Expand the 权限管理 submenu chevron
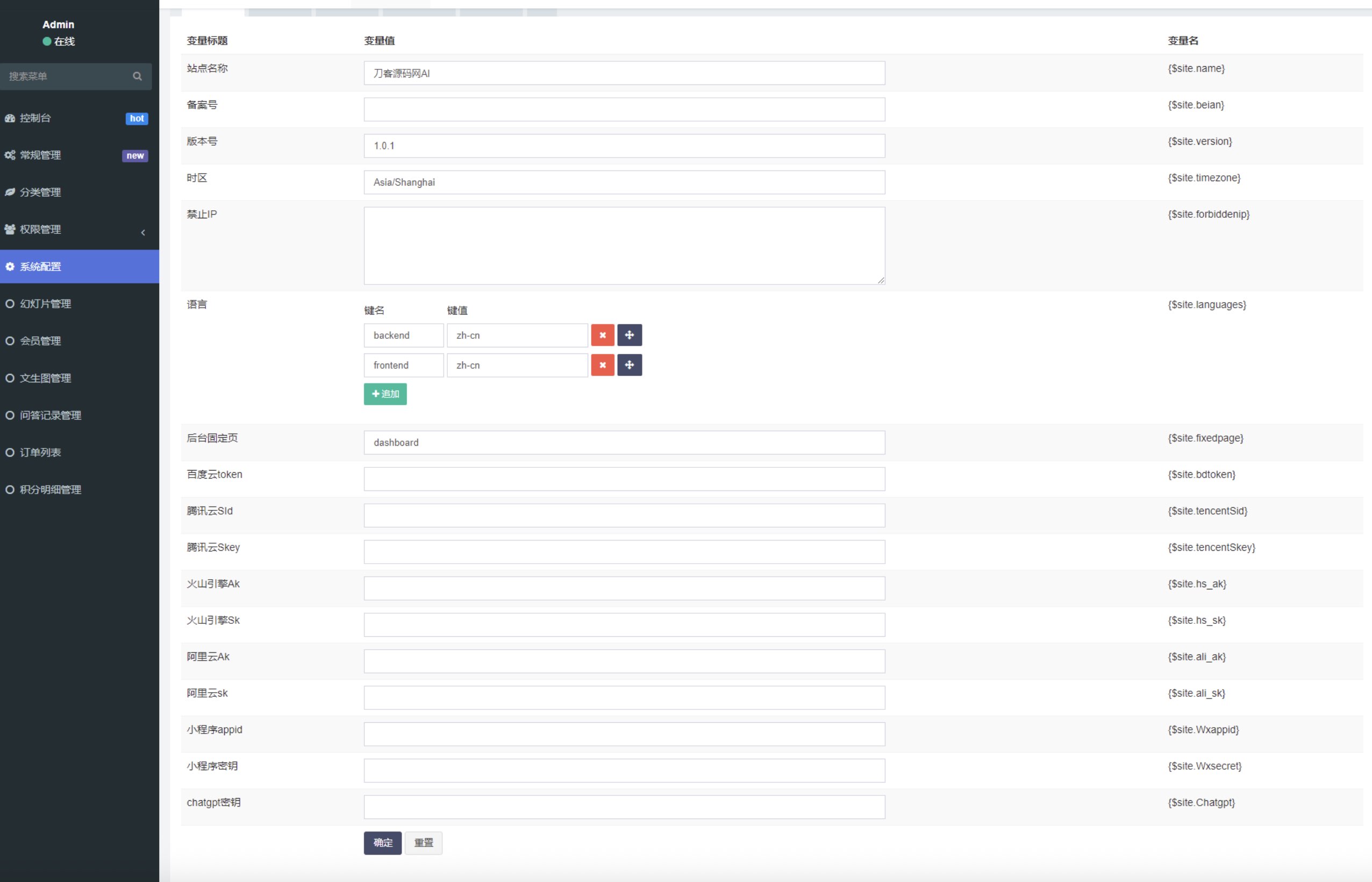Viewport: 1372px width, 882px height. [x=142, y=232]
